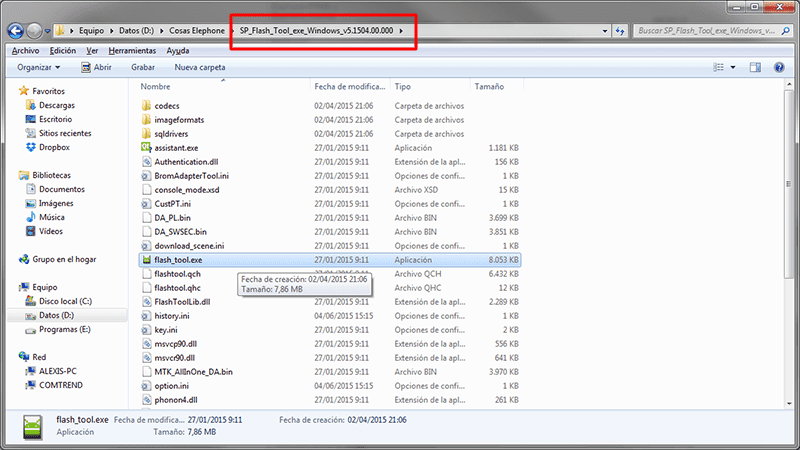This screenshot has height=450, width=800.
Task: Sort by the Fecha de modifica... column
Action: tap(349, 87)
